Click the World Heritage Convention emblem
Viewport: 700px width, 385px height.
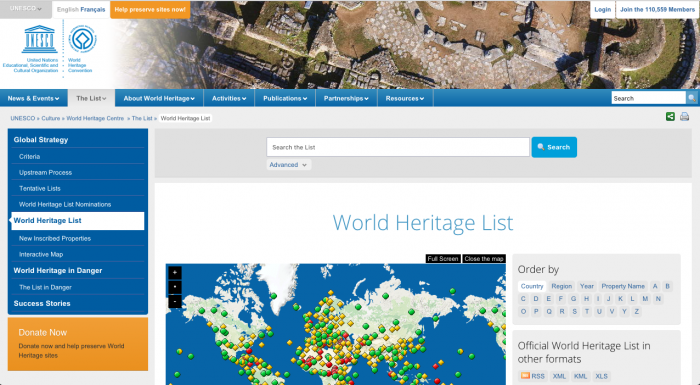pyautogui.click(x=83, y=39)
